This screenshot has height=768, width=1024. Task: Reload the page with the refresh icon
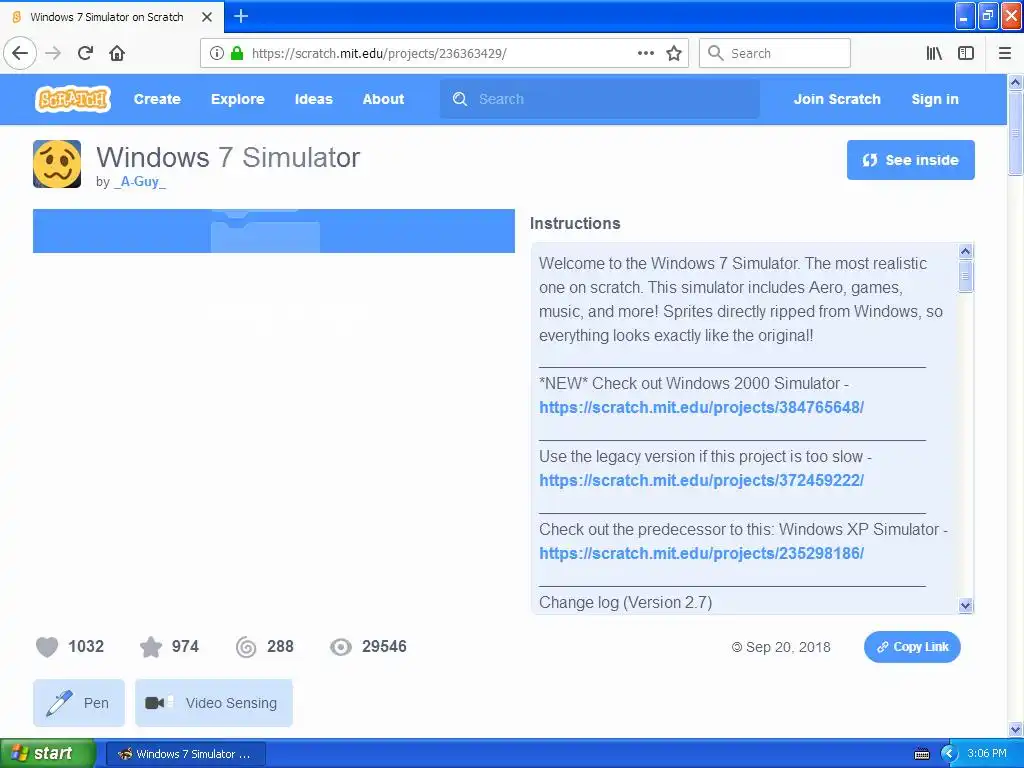click(85, 53)
